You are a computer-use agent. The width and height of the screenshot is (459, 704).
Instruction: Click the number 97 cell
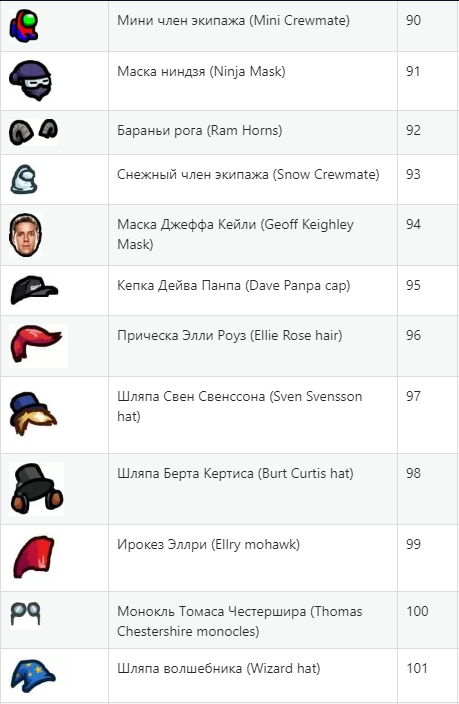[x=428, y=415]
